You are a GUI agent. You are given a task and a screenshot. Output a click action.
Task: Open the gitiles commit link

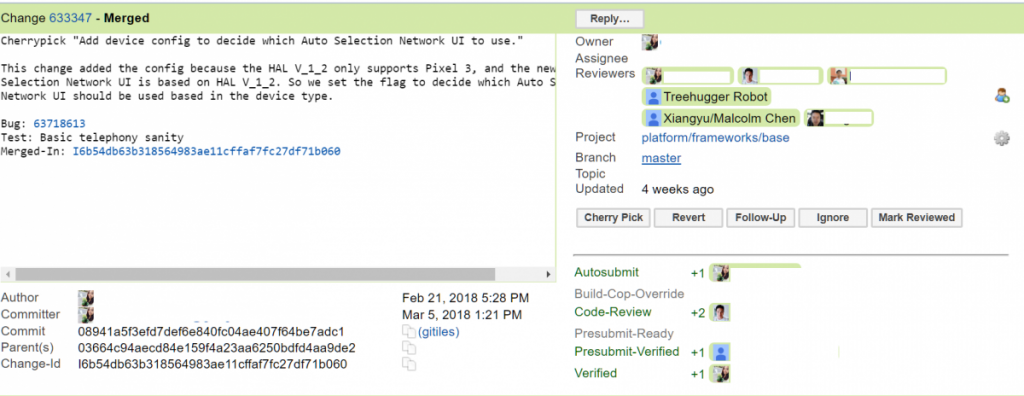(x=438, y=331)
